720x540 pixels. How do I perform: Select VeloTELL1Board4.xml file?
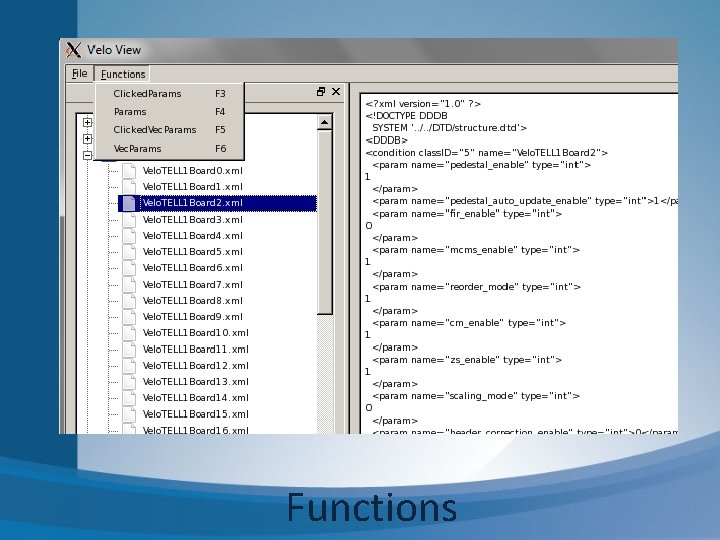192,236
